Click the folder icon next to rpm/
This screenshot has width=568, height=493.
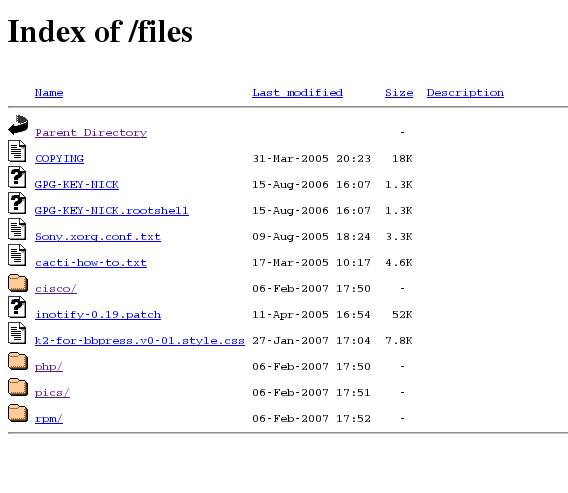[18, 413]
